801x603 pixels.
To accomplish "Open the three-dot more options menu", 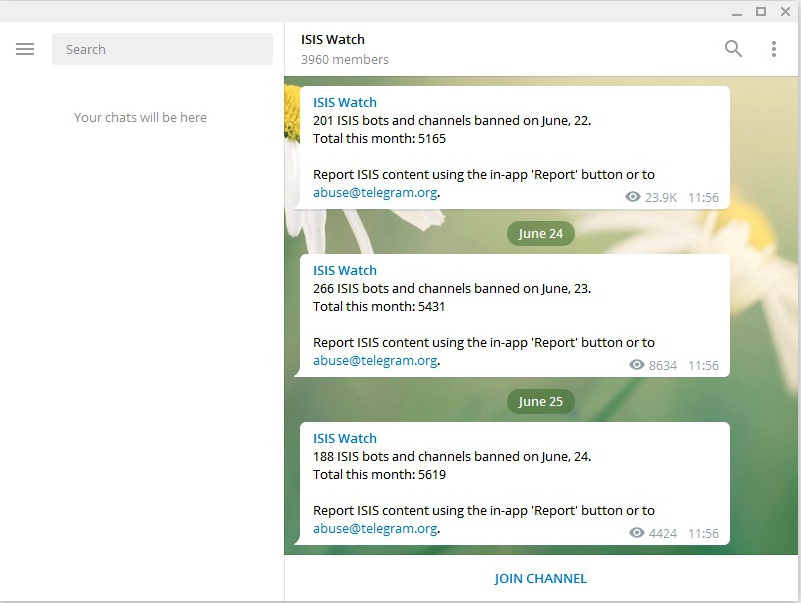I will [x=773, y=49].
